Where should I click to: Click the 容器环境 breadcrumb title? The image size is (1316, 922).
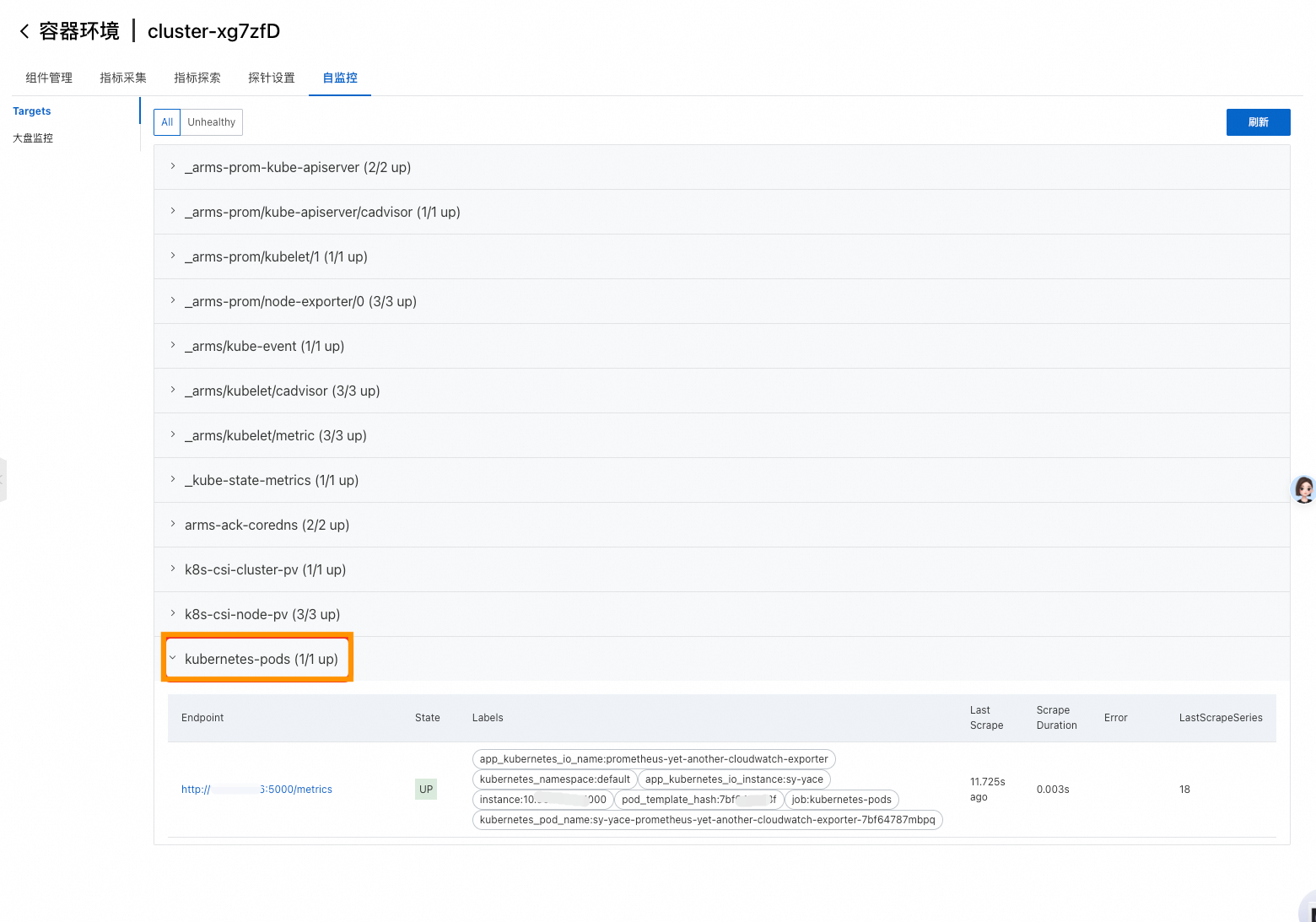tap(79, 31)
